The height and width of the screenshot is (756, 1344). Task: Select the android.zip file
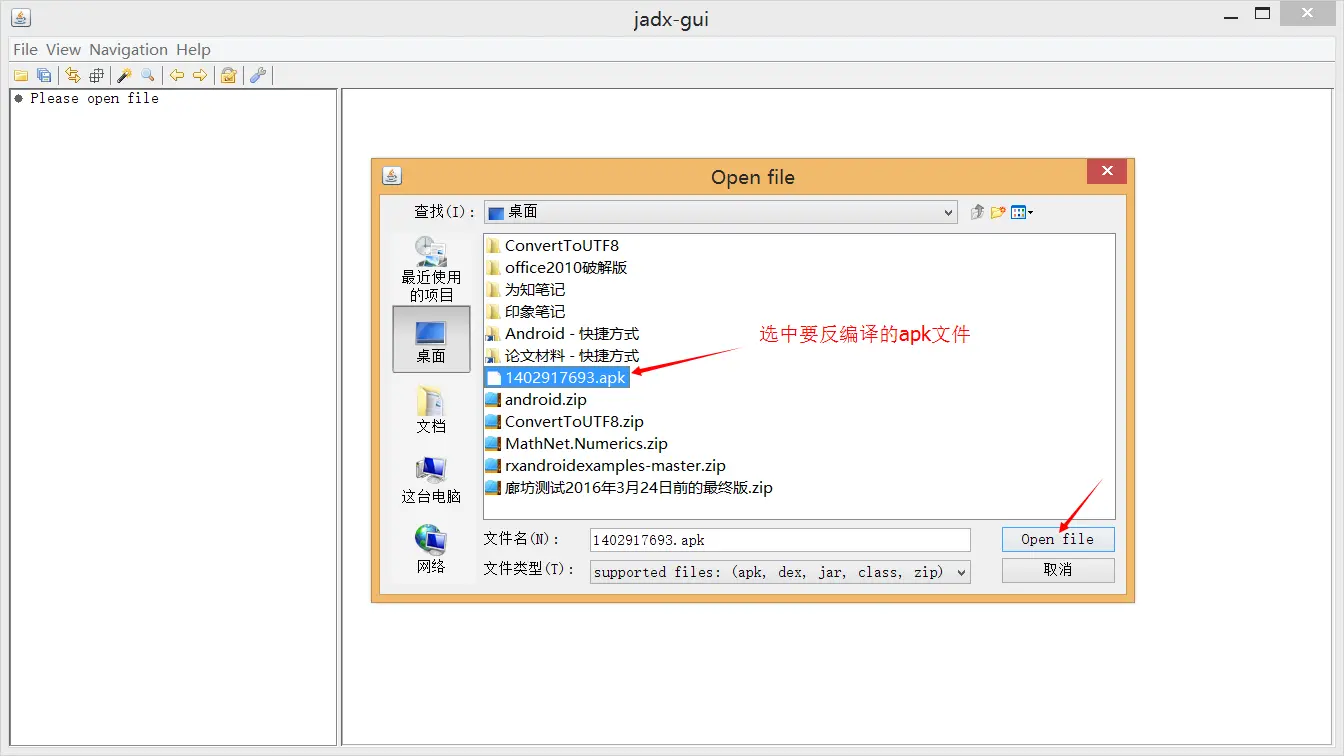(x=536, y=399)
